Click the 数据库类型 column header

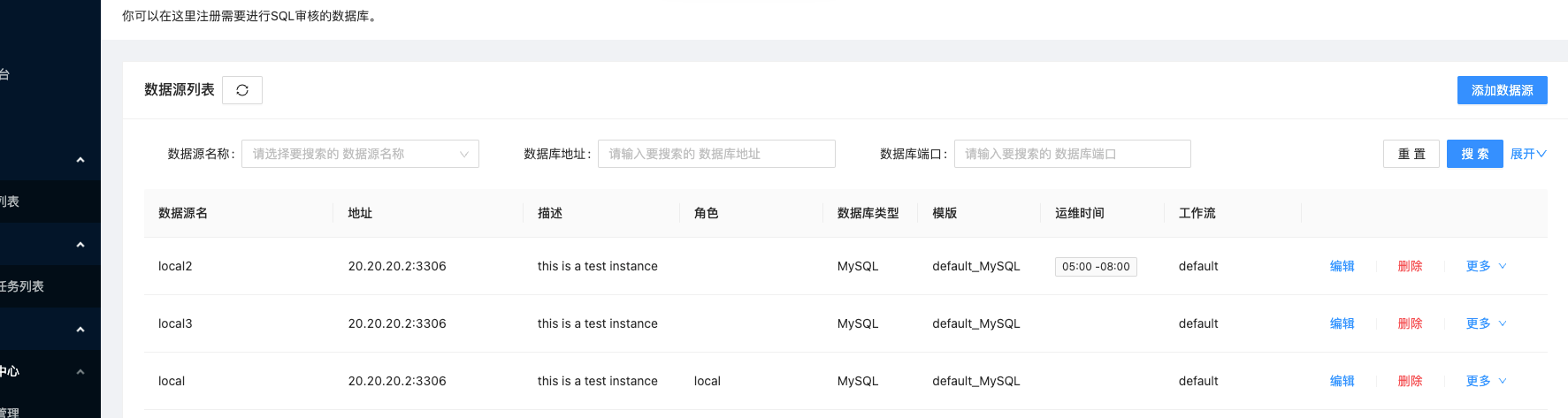pyautogui.click(x=868, y=213)
